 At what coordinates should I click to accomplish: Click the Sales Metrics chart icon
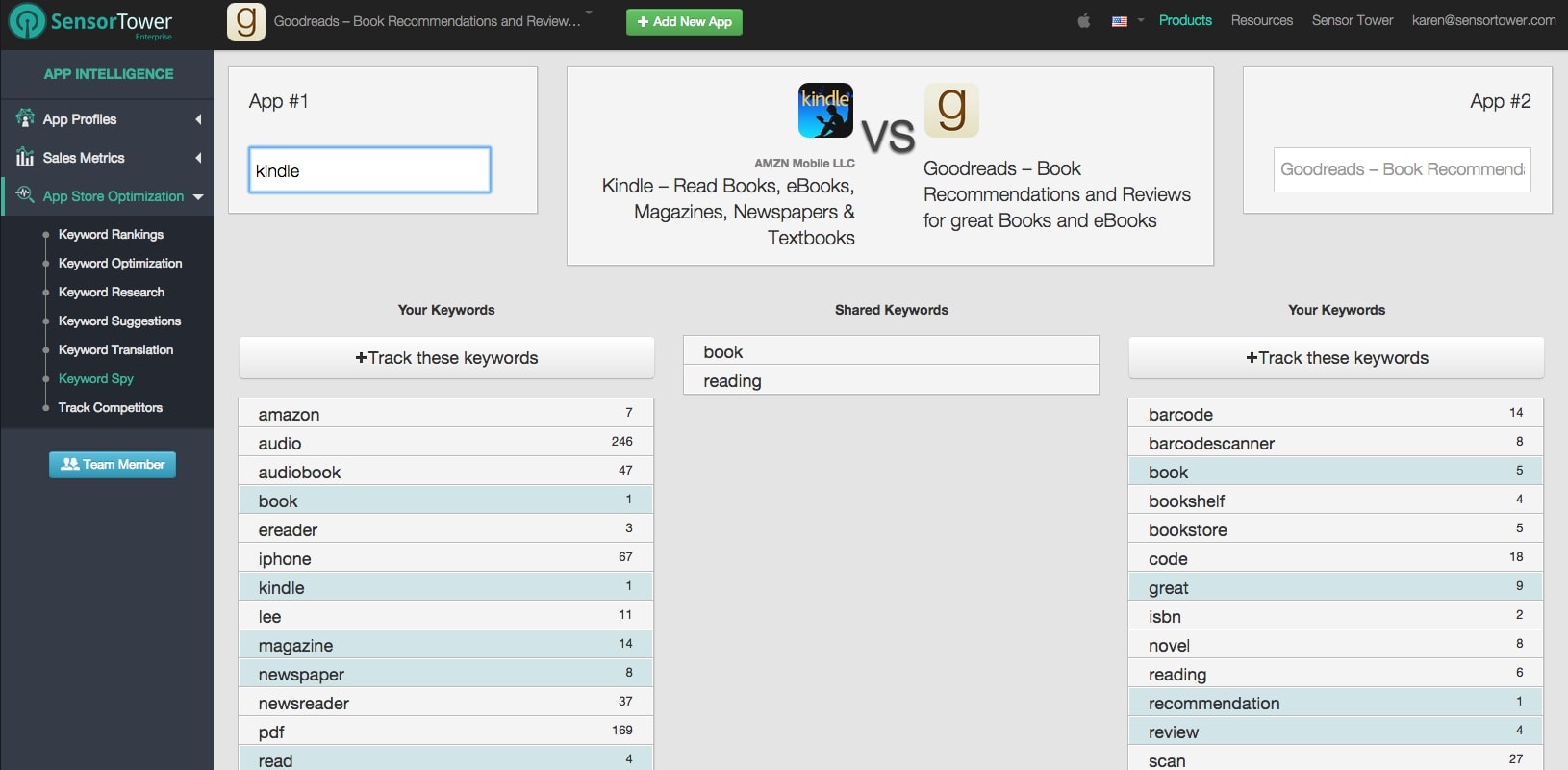pos(25,158)
